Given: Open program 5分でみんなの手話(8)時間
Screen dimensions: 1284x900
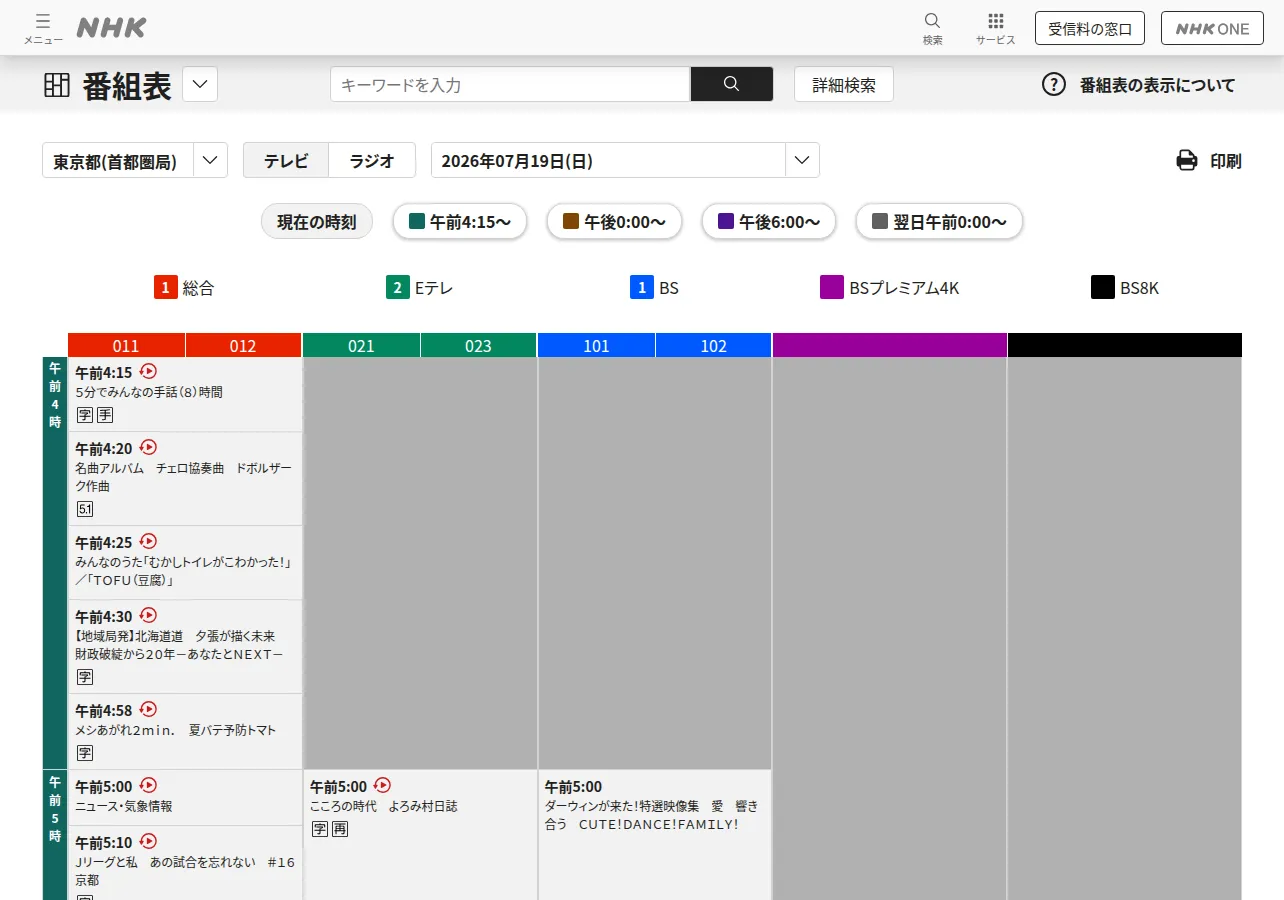Looking at the screenshot, I should (149, 393).
